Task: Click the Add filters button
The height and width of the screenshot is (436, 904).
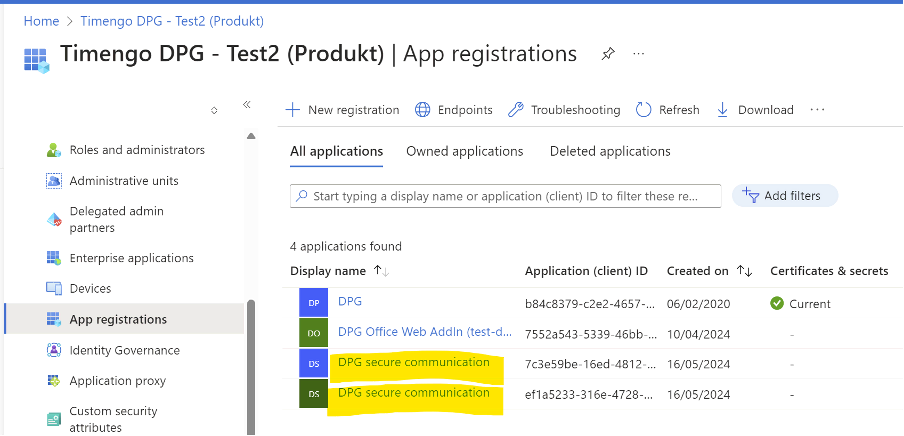Action: tap(785, 196)
